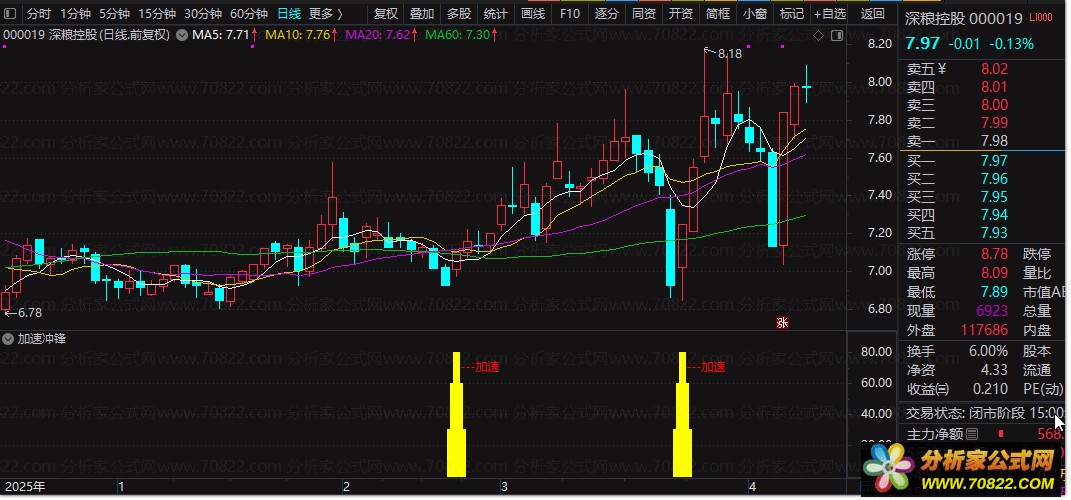Add stock via +自选 button
Viewport: 1071px width, 500px height.
(x=830, y=14)
